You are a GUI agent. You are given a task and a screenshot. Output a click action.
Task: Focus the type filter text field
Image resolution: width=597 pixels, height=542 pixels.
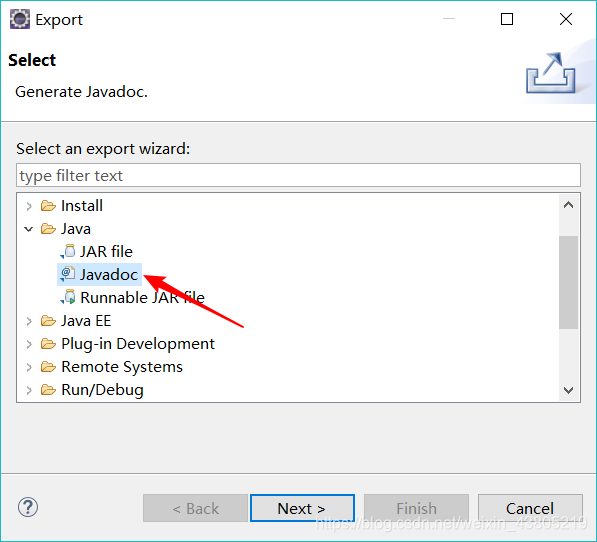[298, 175]
